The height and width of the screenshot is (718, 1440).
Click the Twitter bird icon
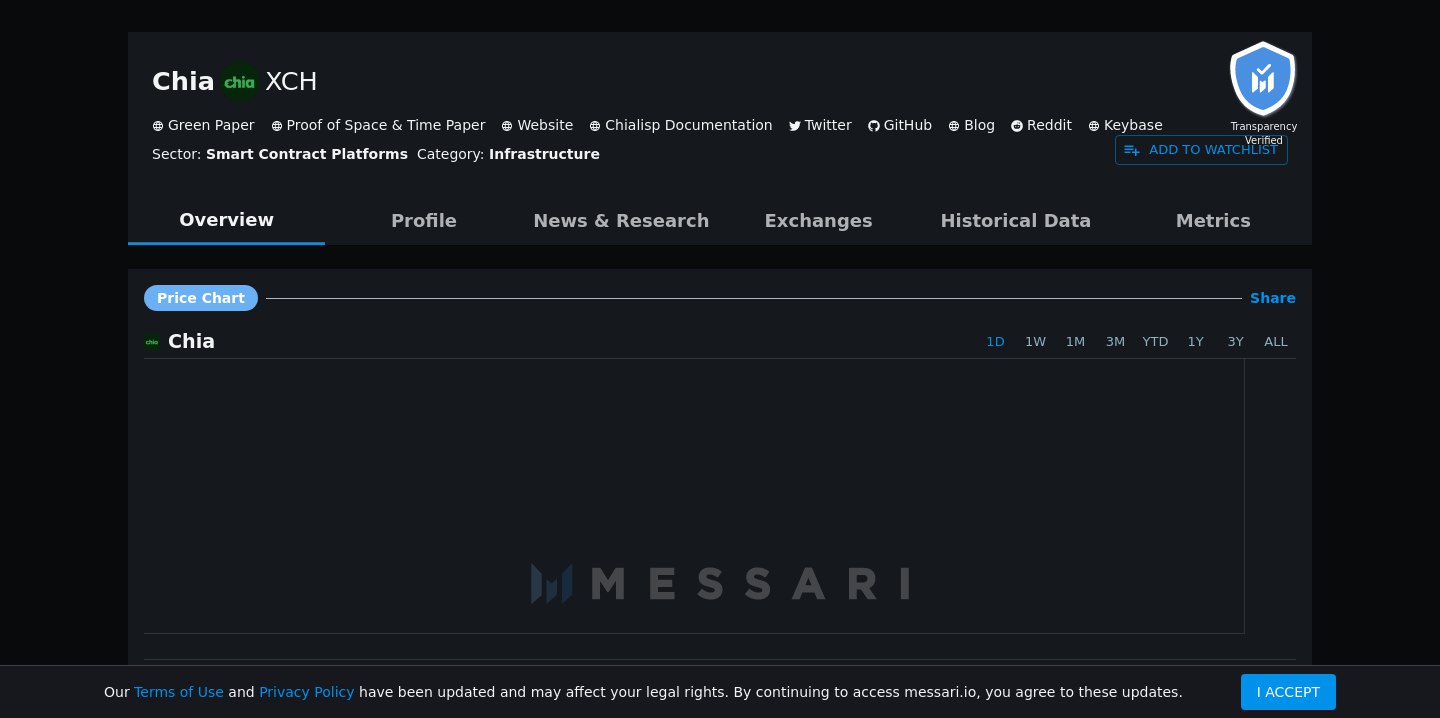coord(795,126)
